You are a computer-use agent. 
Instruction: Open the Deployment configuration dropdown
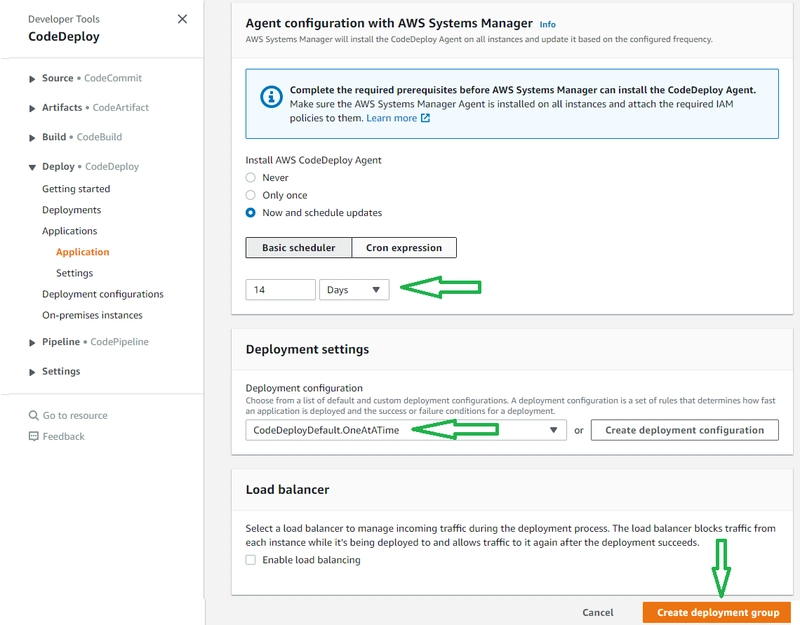click(x=405, y=430)
